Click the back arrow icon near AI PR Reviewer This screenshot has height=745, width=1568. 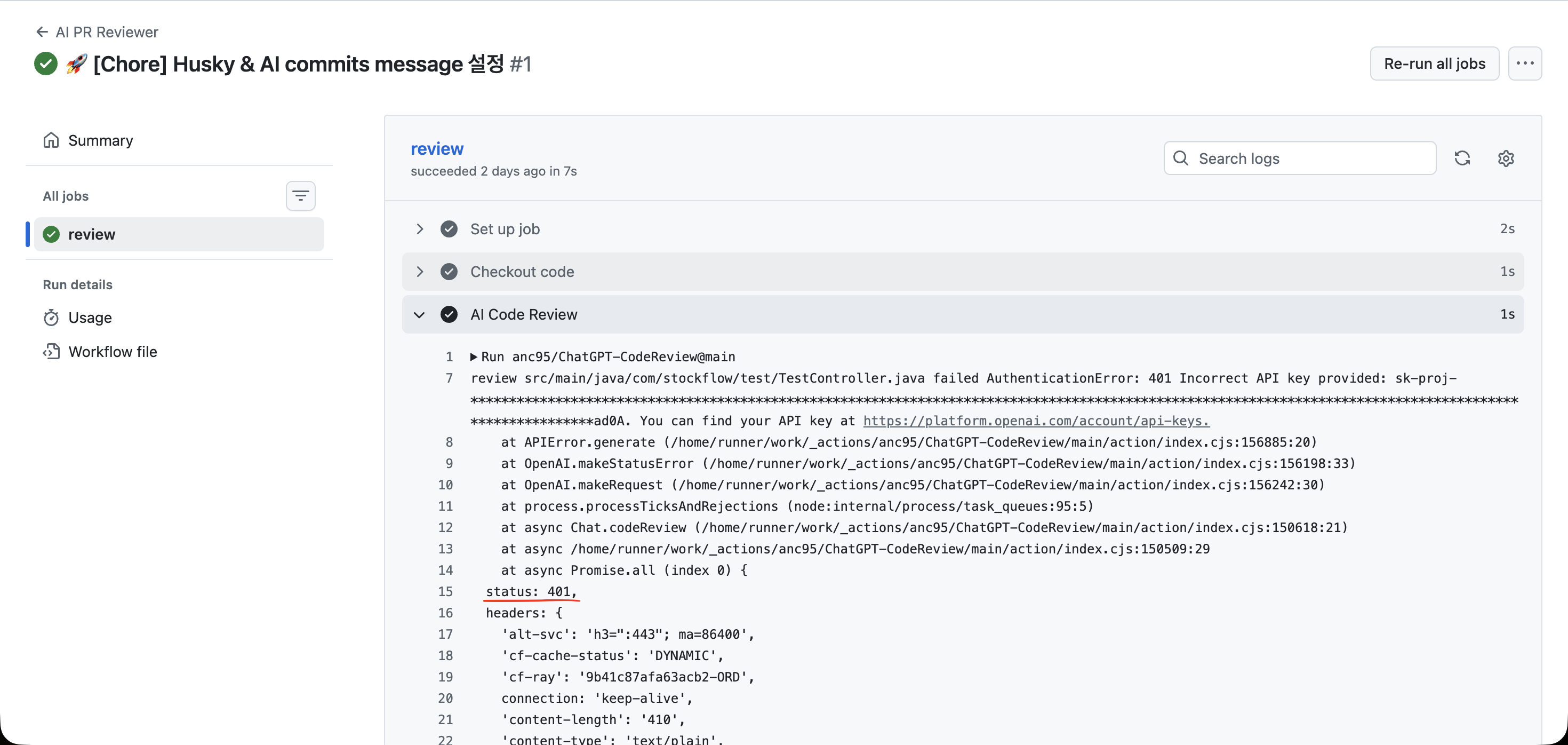tap(42, 31)
